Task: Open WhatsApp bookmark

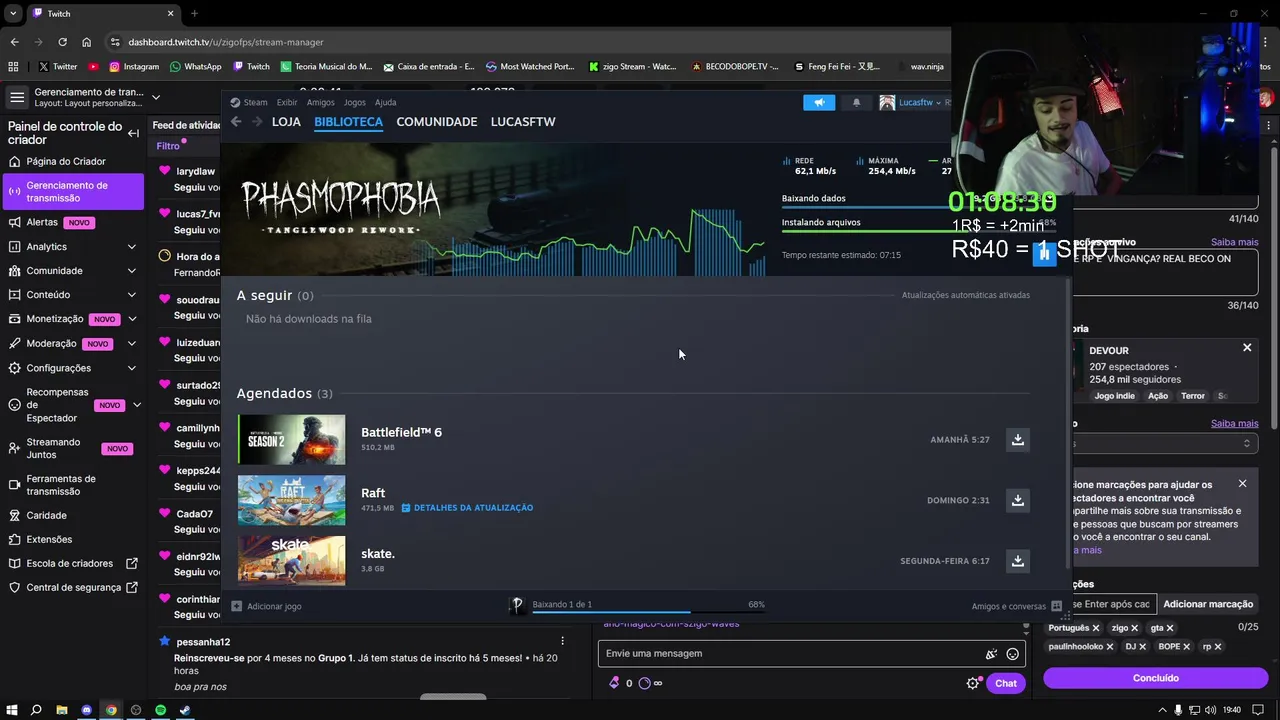Action: coord(196,66)
